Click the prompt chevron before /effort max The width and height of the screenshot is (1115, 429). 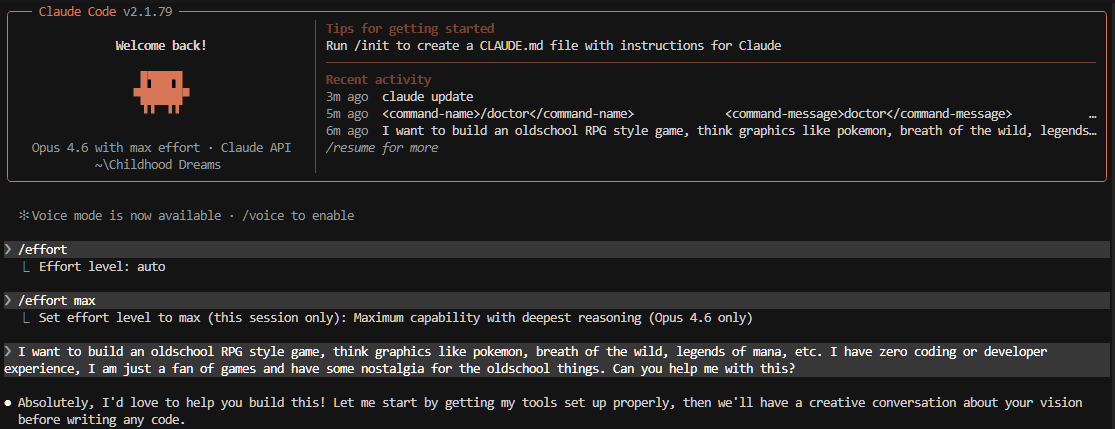(x=8, y=301)
